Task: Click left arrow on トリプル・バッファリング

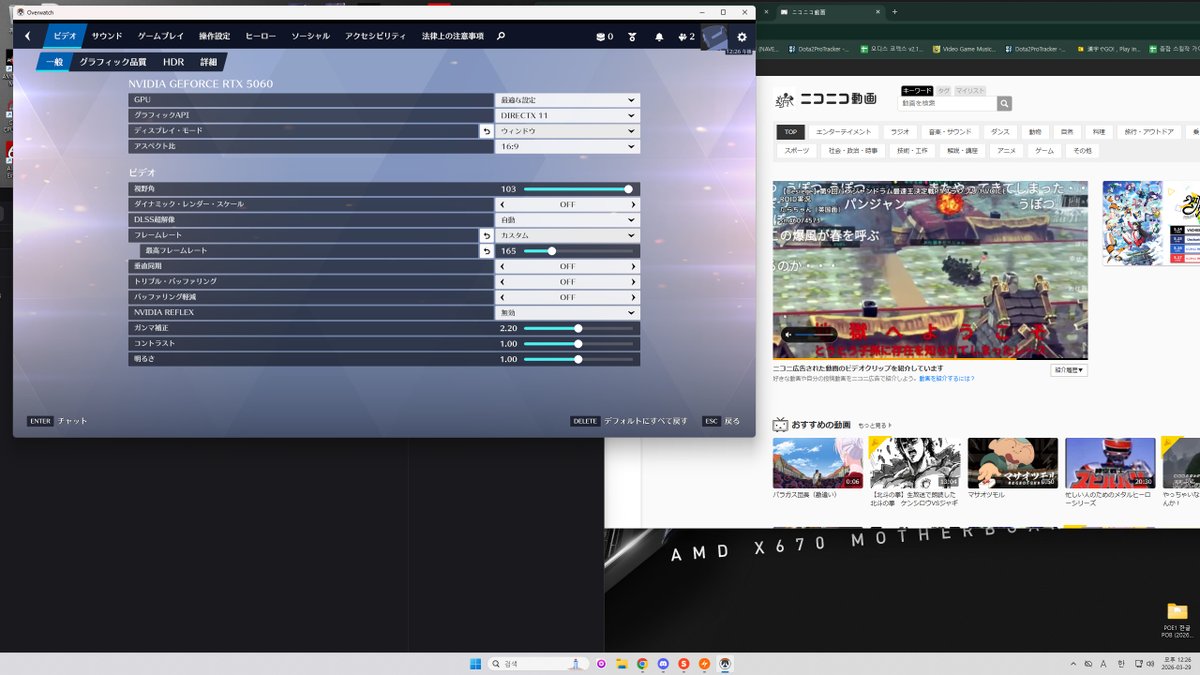Action: (x=502, y=282)
